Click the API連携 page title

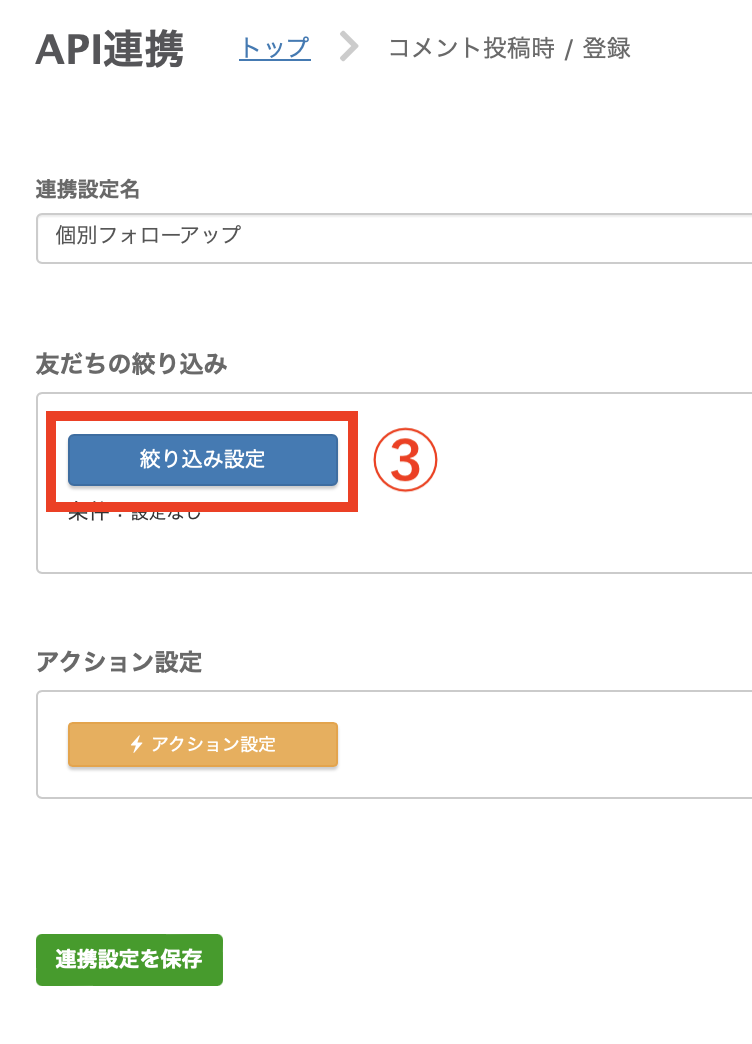[109, 49]
